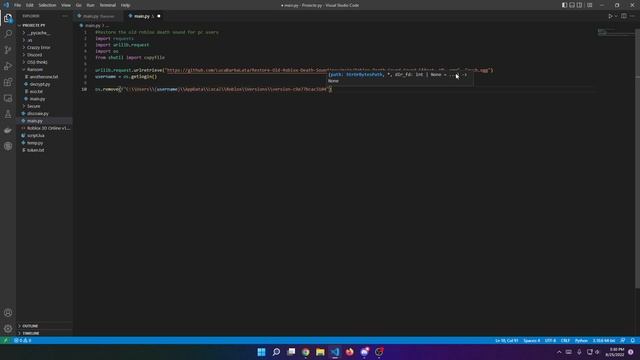Open the Docker view in activity bar
This screenshot has width=640, height=360.
click(8, 130)
